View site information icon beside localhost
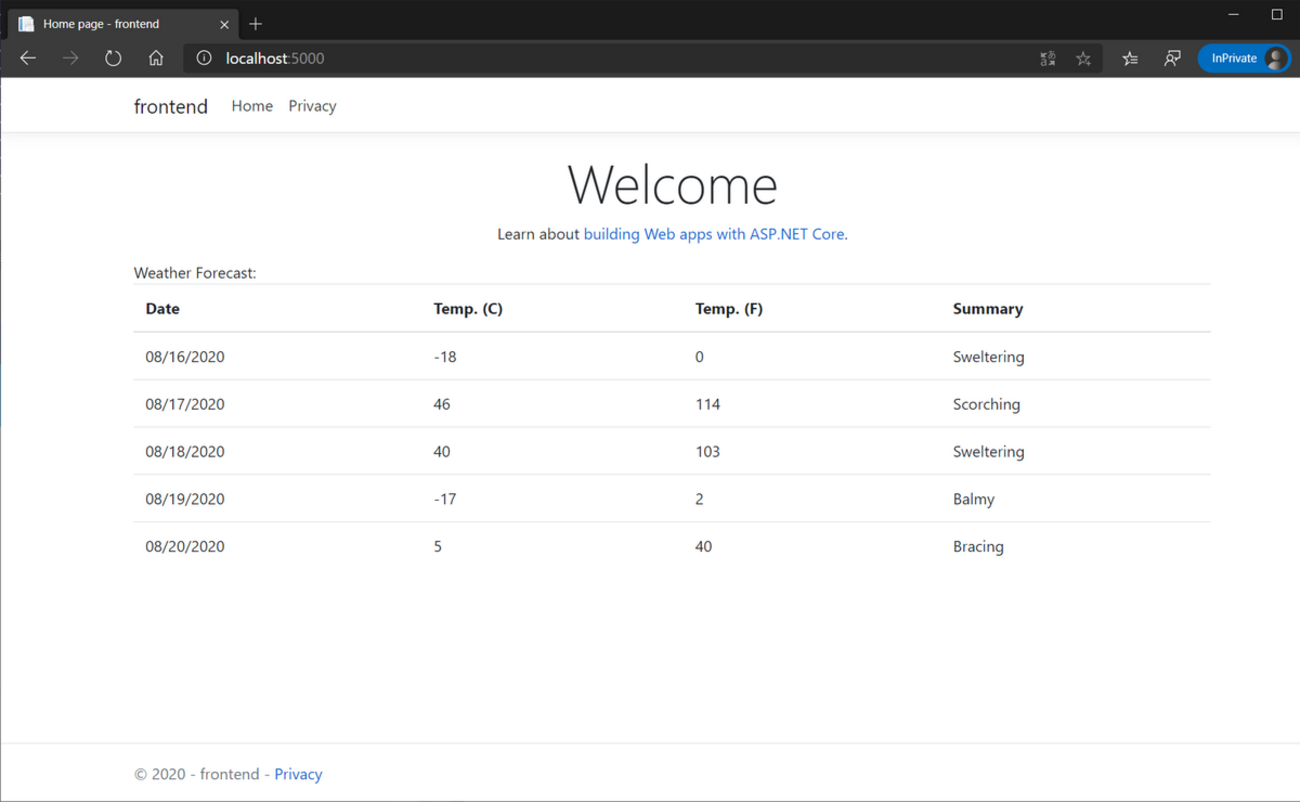This screenshot has height=802, width=1300. (204, 58)
